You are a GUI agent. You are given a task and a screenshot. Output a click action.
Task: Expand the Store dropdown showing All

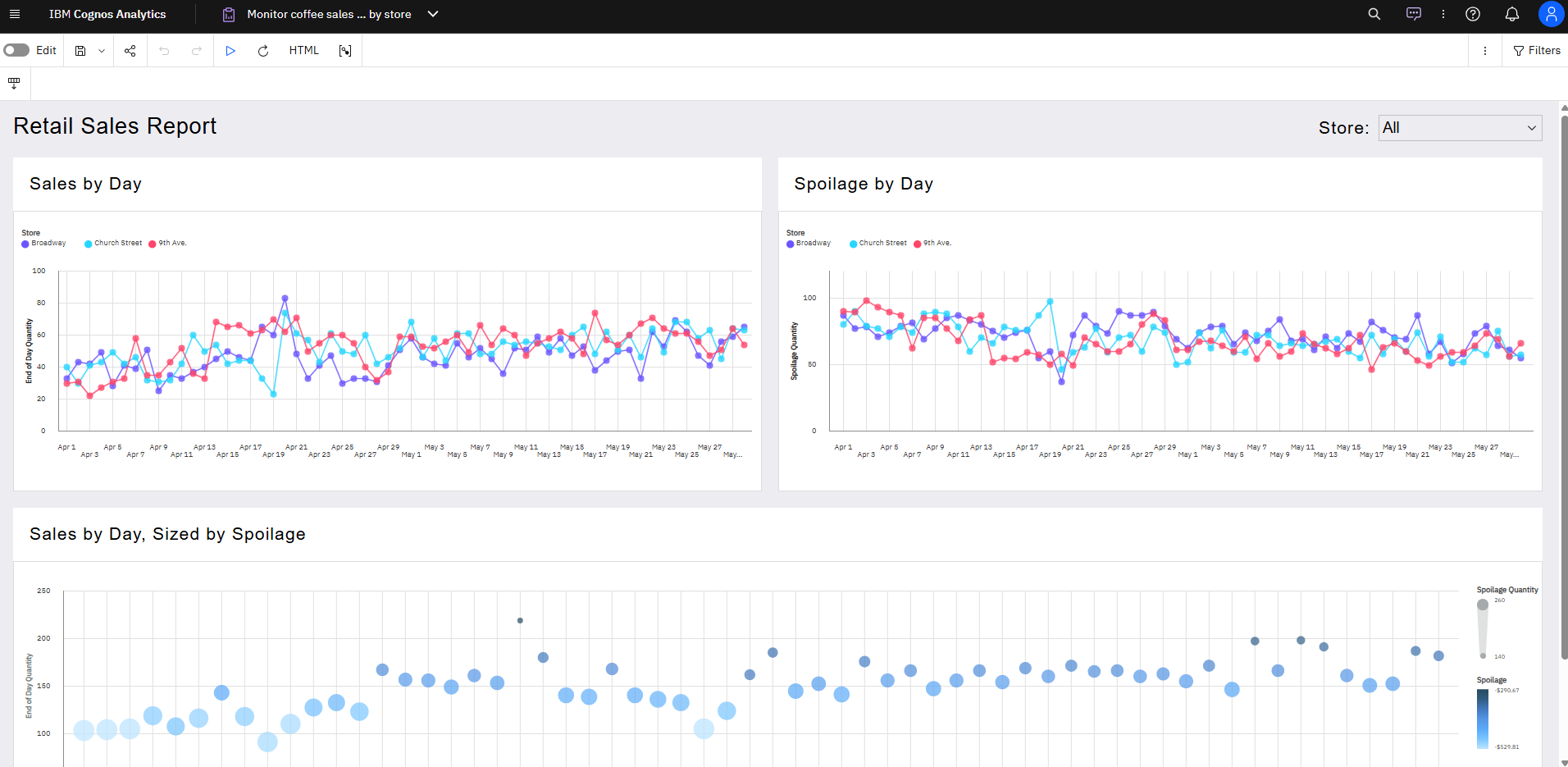pos(1459,128)
